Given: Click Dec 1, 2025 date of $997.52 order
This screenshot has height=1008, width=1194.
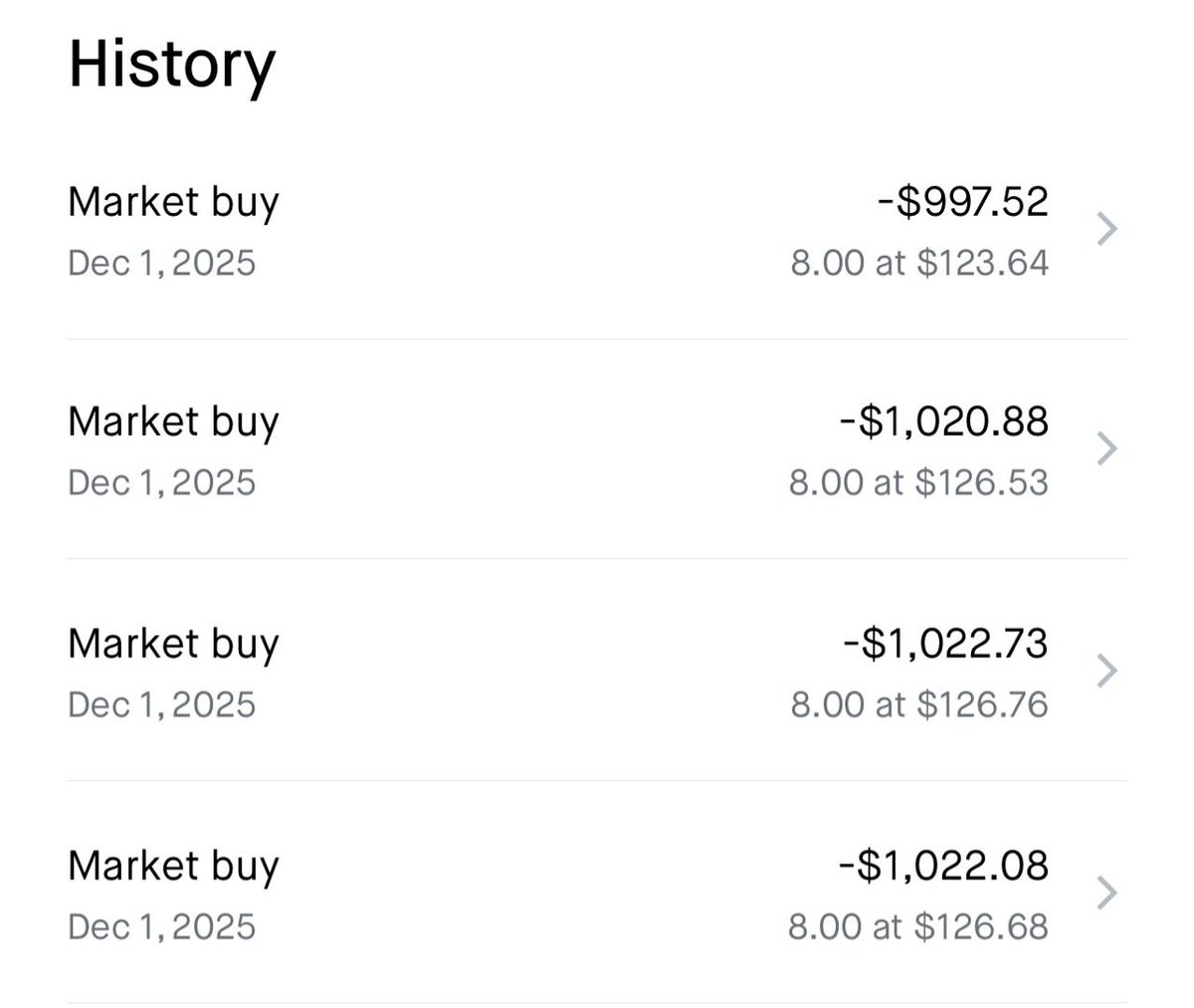Looking at the screenshot, I should tap(161, 264).
